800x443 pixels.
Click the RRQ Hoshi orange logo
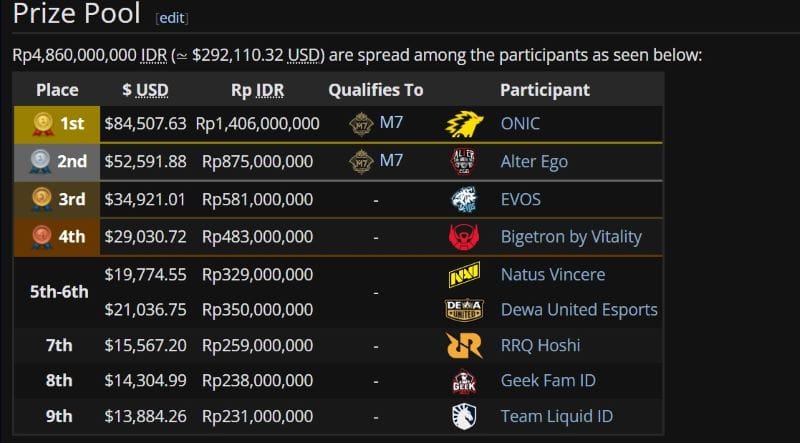pos(464,346)
